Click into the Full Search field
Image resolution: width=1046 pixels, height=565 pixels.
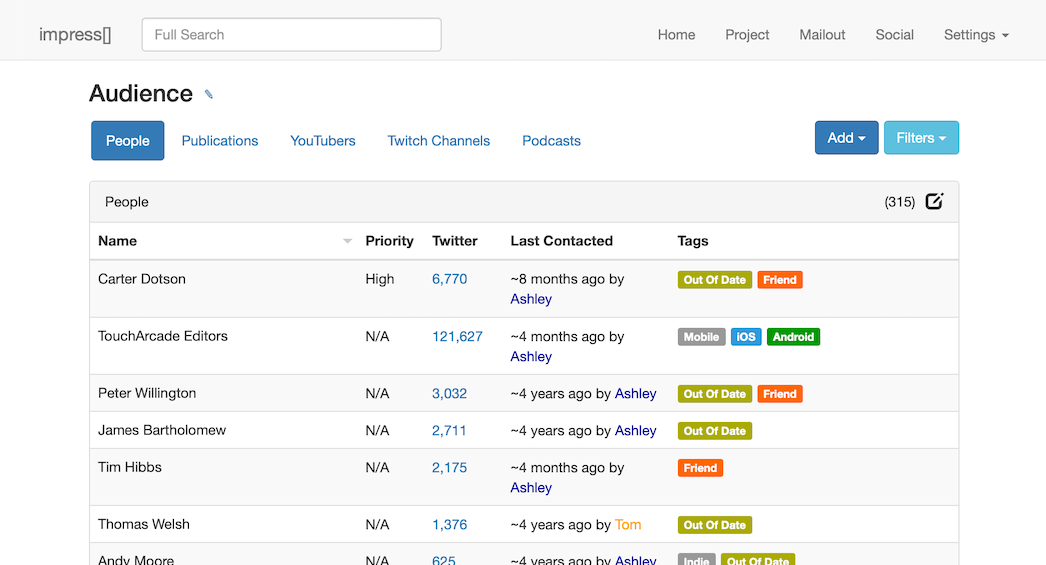pos(291,35)
